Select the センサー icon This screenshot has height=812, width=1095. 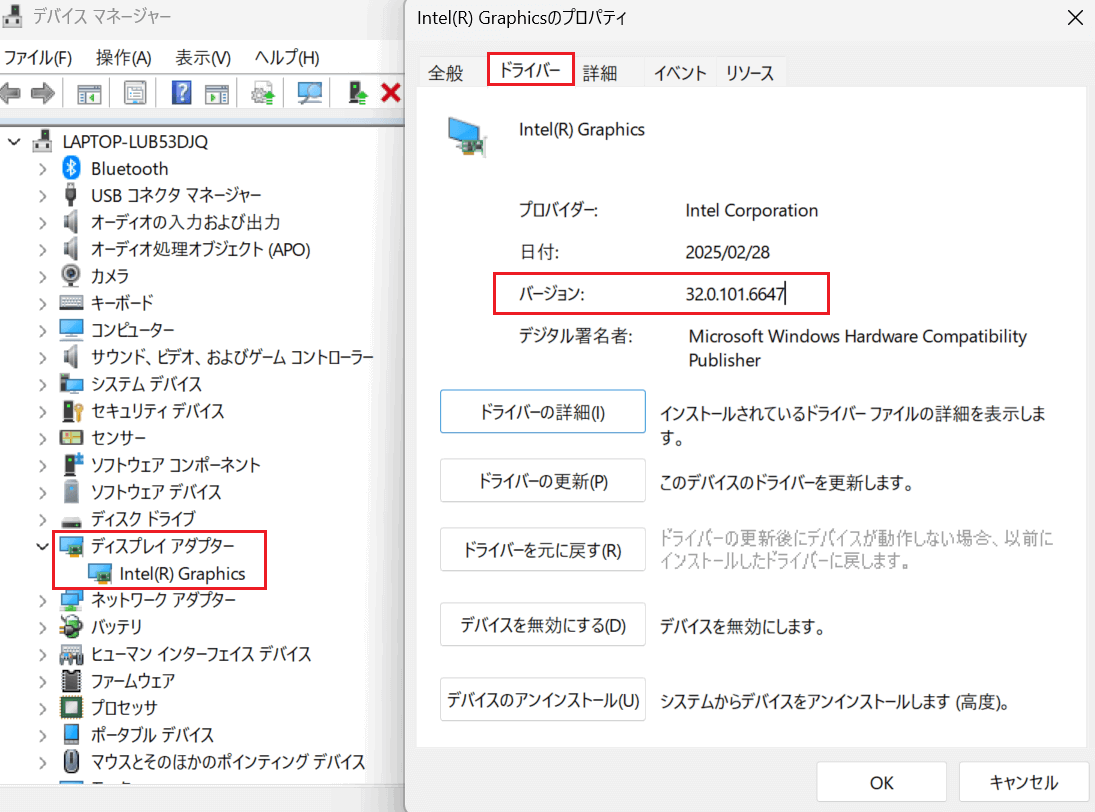pyautogui.click(x=71, y=438)
